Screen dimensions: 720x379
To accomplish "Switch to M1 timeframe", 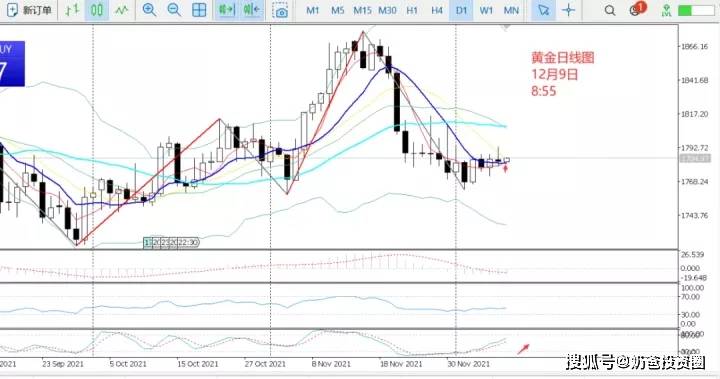I will pos(313,10).
